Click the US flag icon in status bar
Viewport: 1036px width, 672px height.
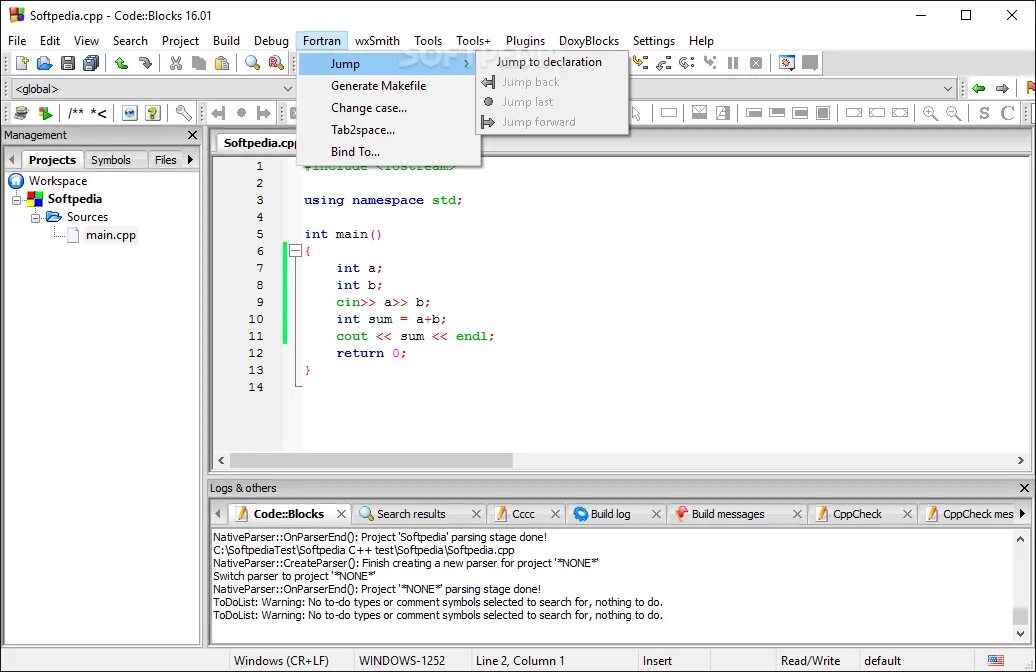click(x=996, y=660)
